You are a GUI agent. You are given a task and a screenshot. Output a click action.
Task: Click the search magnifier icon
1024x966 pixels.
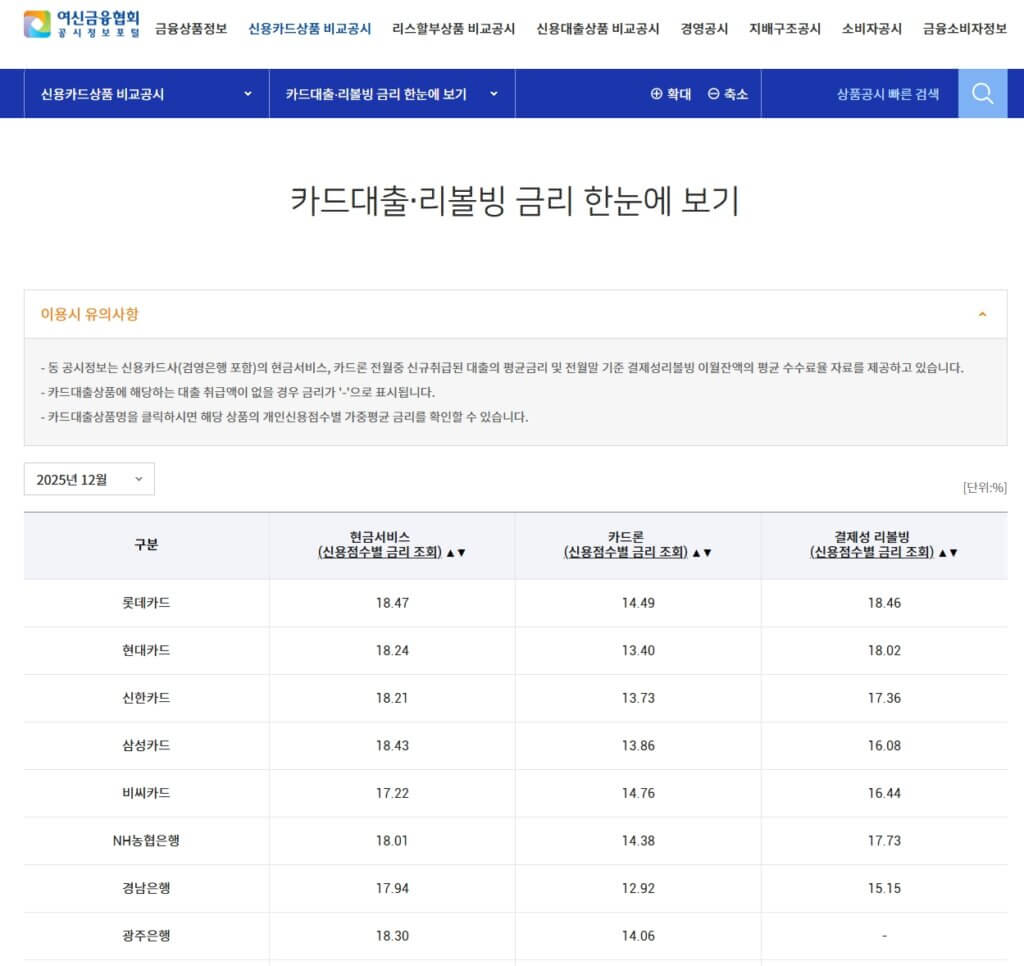click(981, 93)
